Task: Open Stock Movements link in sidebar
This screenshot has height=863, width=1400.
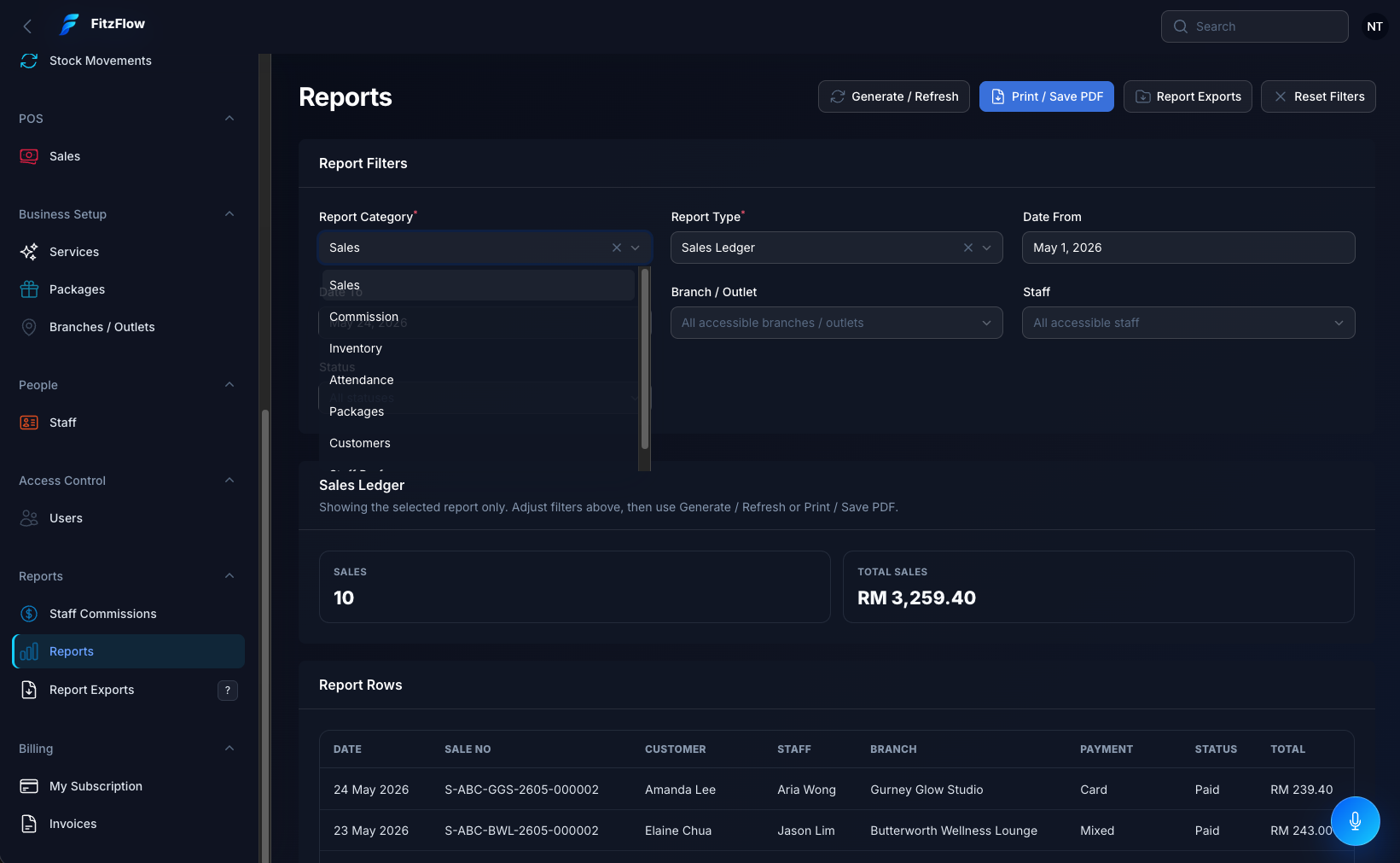Action: tap(101, 61)
